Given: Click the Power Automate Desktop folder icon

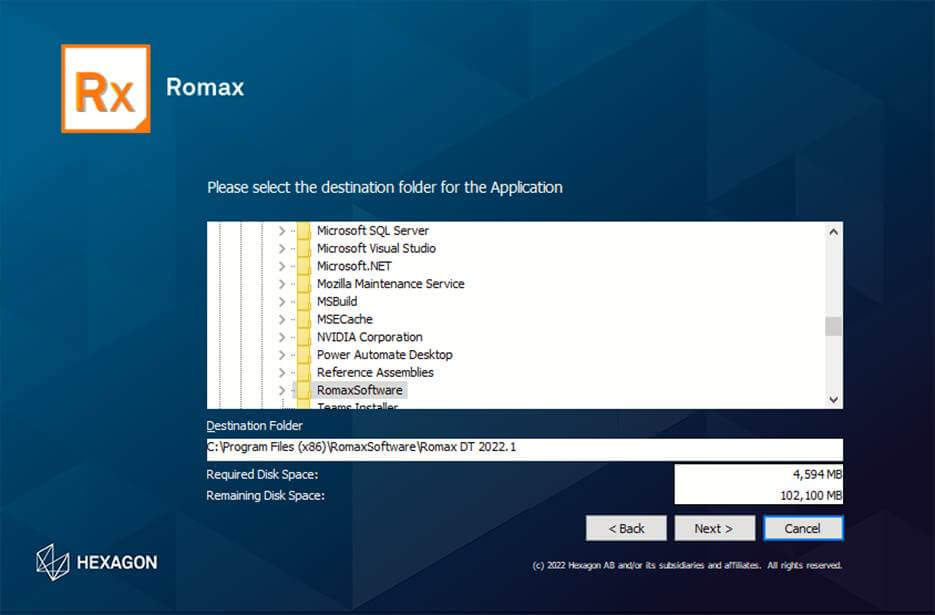Looking at the screenshot, I should point(304,355).
